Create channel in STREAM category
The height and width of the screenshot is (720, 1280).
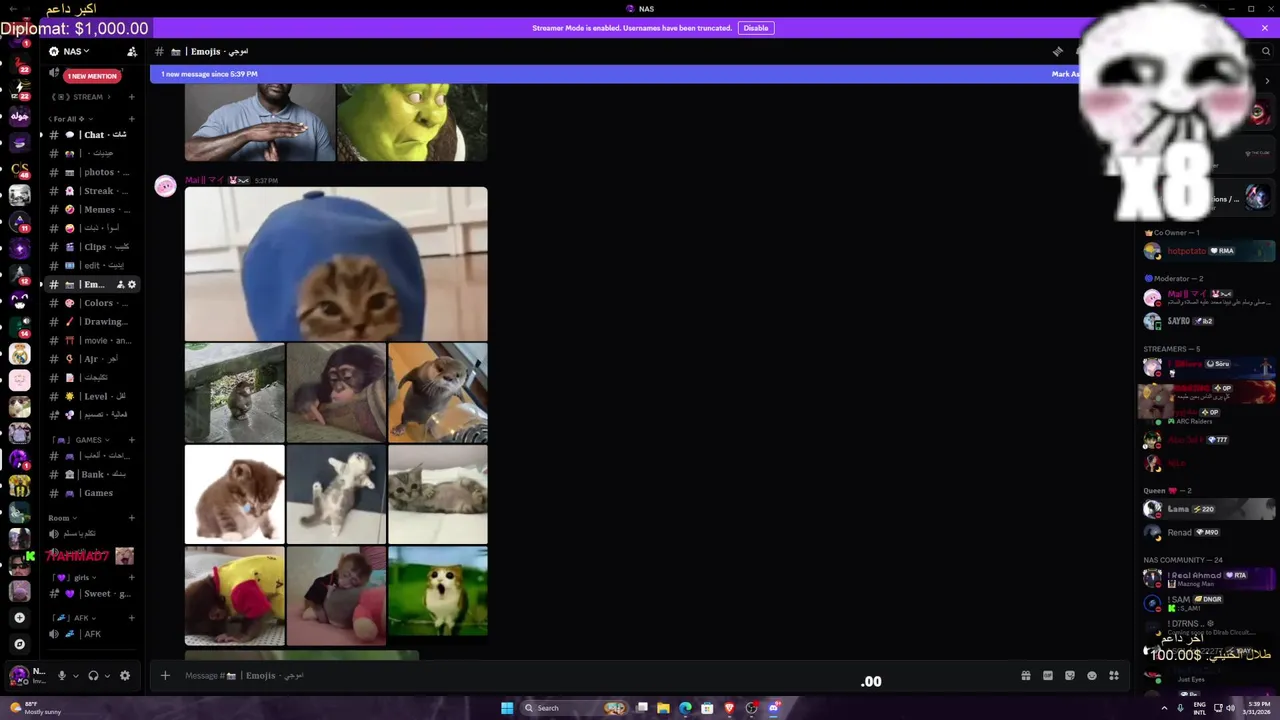click(x=132, y=97)
